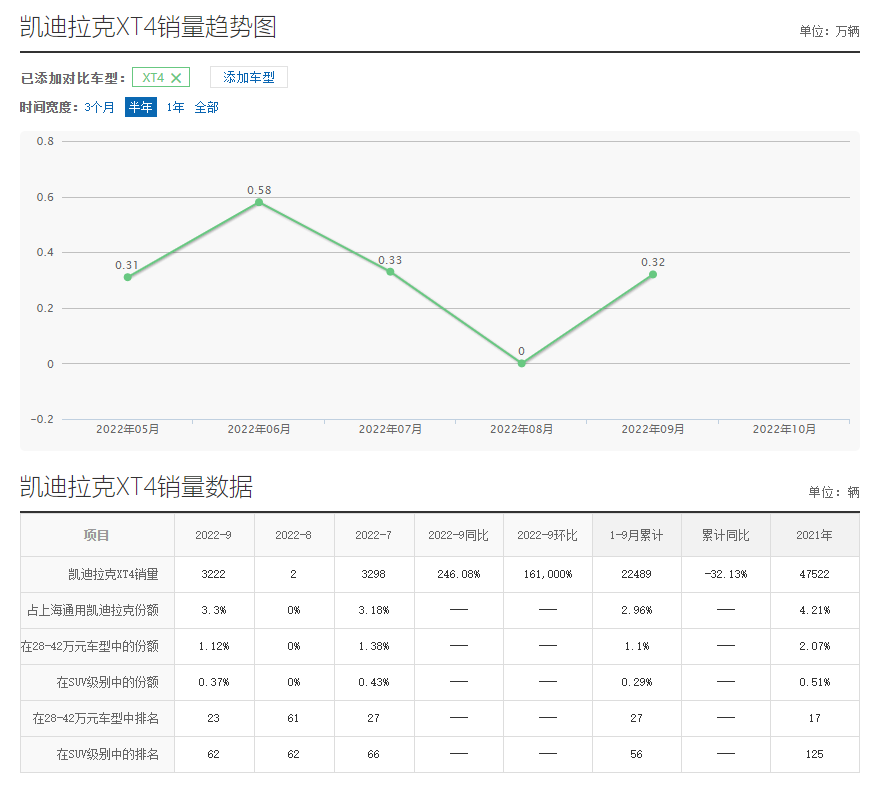Click the 0.32 data point for September 2022

[x=653, y=274]
